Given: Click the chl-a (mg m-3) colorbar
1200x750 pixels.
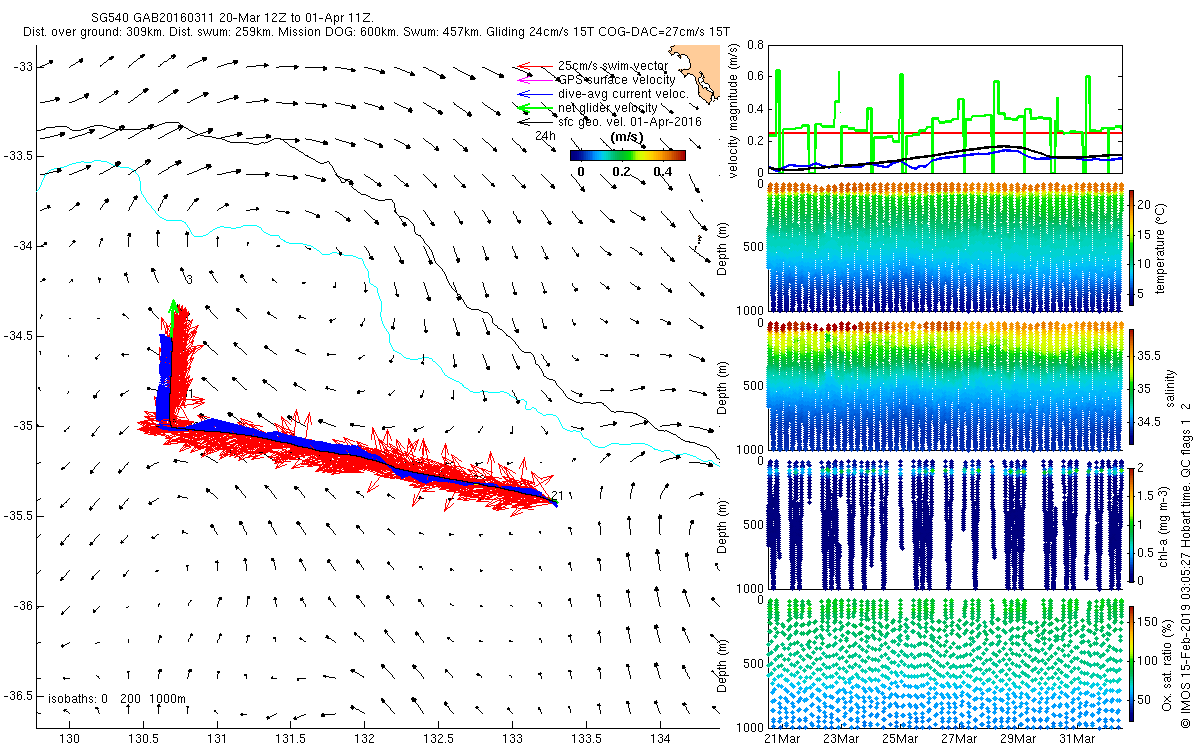Looking at the screenshot, I should pos(1131,524).
